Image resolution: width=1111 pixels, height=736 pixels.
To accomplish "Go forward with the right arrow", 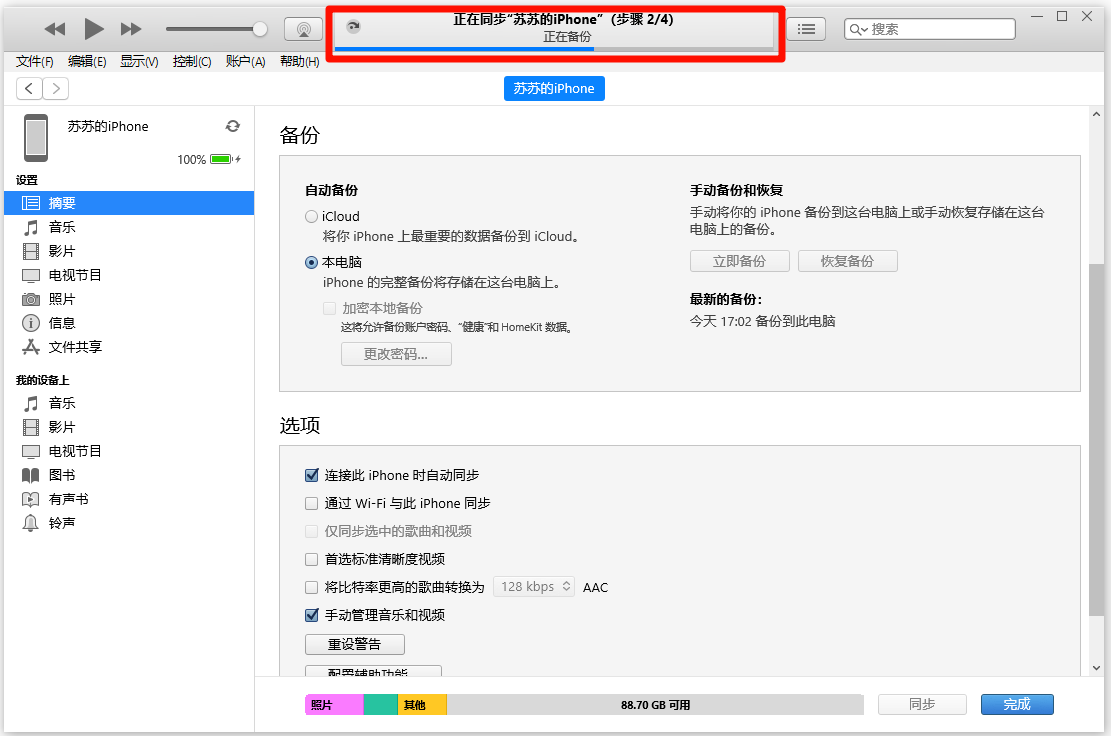I will click(x=56, y=89).
